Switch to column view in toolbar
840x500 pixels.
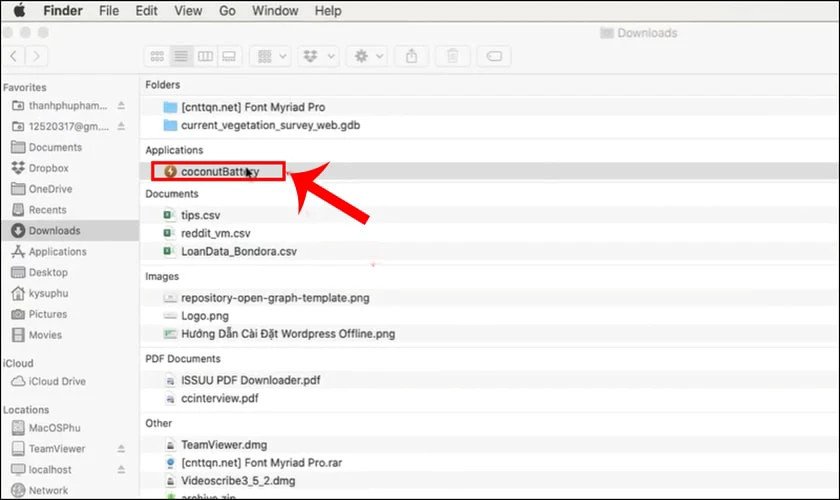pyautogui.click(x=205, y=56)
